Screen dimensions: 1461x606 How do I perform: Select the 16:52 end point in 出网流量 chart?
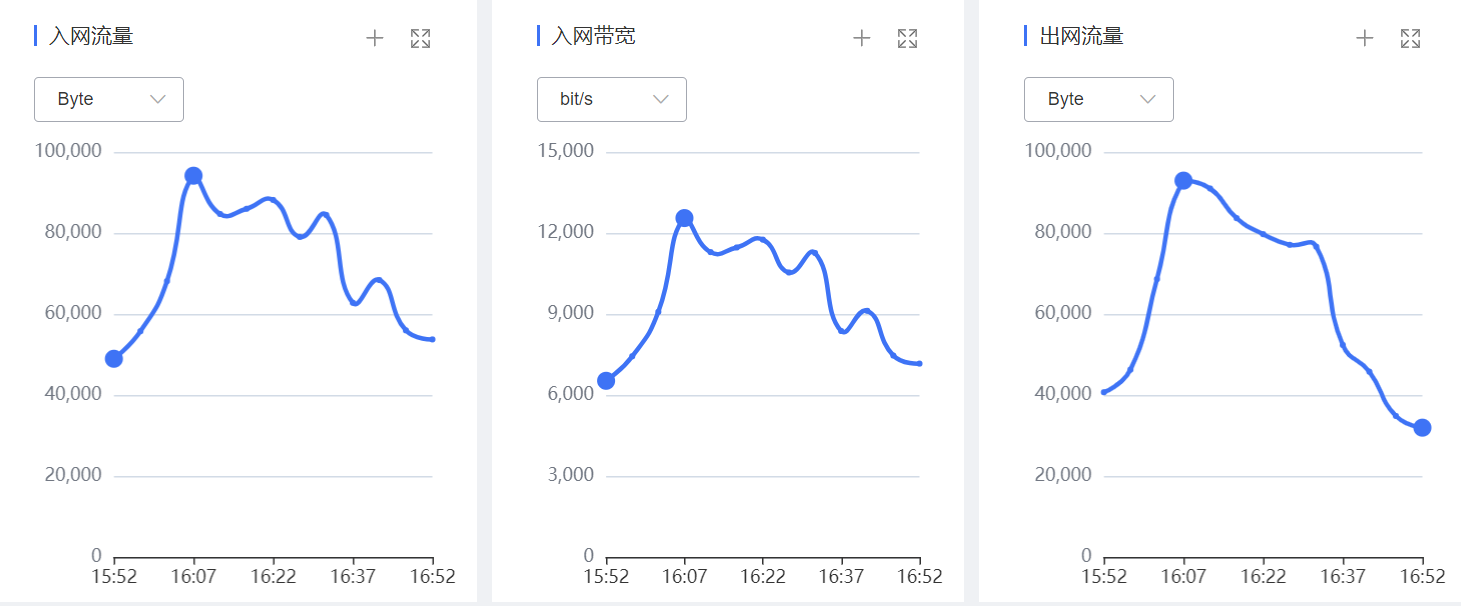1422,428
